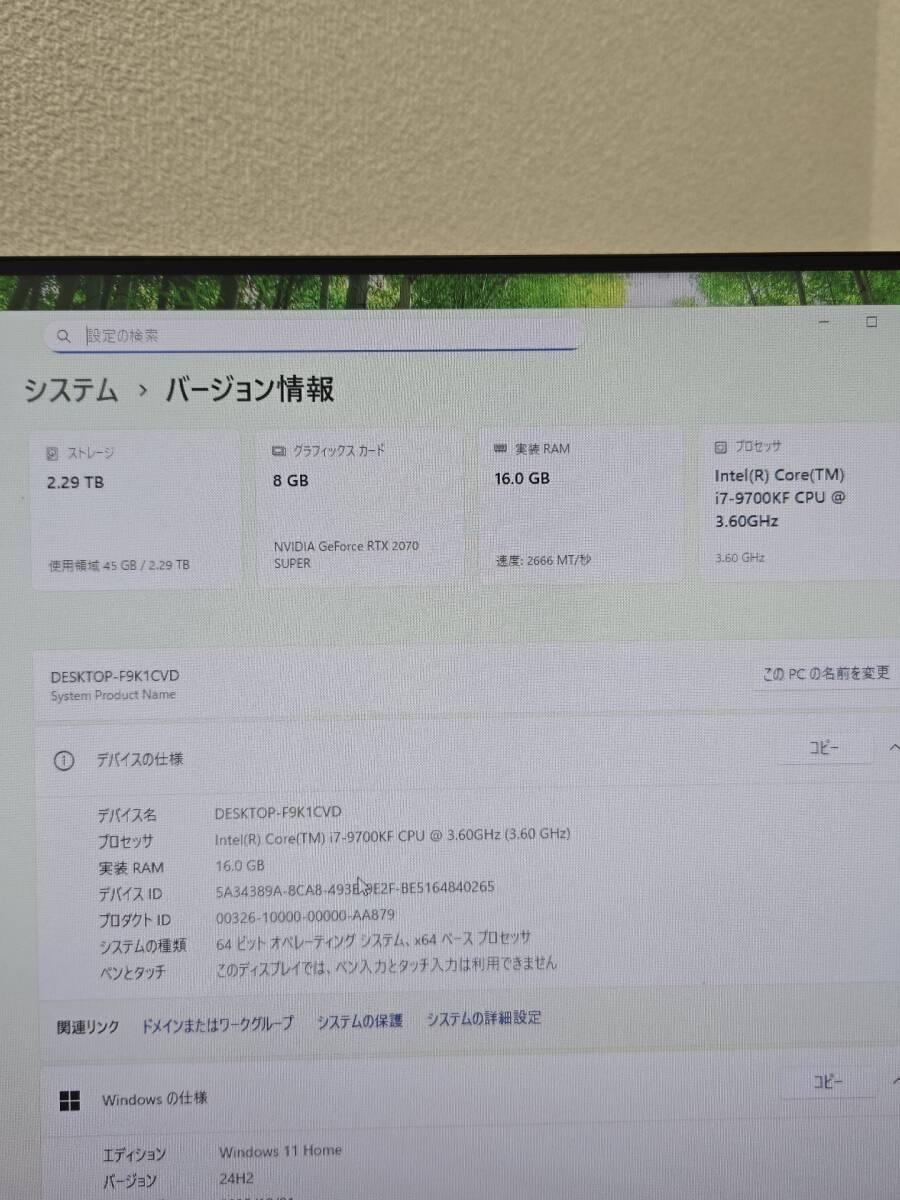900x1200 pixels.
Task: Click the i7-9700KF processor row value
Action: click(393, 835)
